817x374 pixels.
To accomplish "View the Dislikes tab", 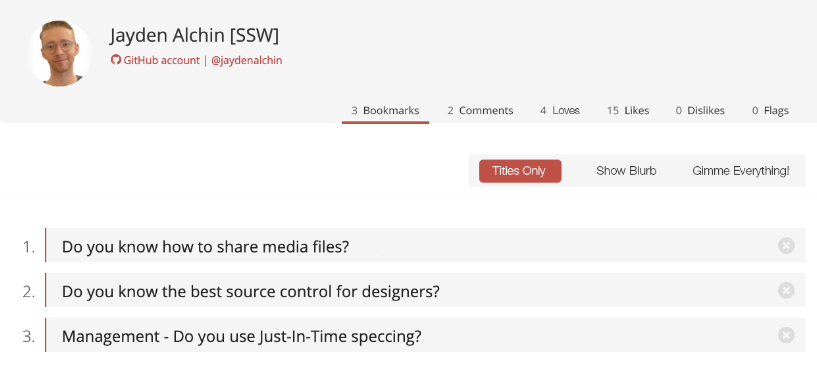I will coord(700,110).
